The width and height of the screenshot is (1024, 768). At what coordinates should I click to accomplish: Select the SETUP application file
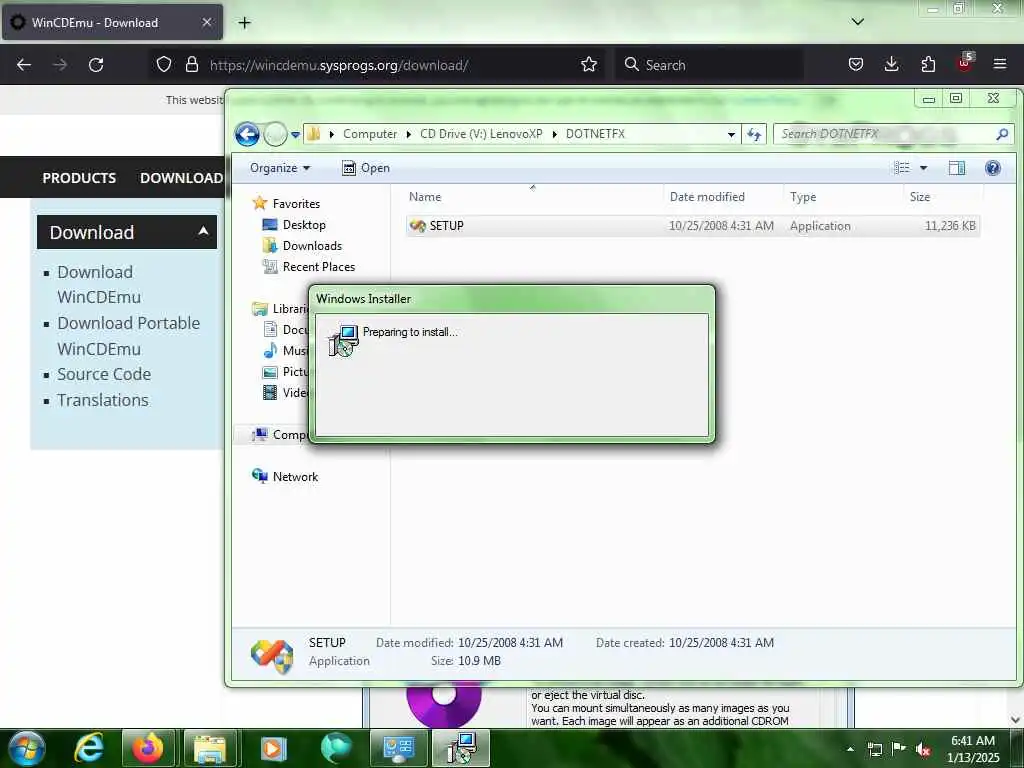click(x=693, y=226)
